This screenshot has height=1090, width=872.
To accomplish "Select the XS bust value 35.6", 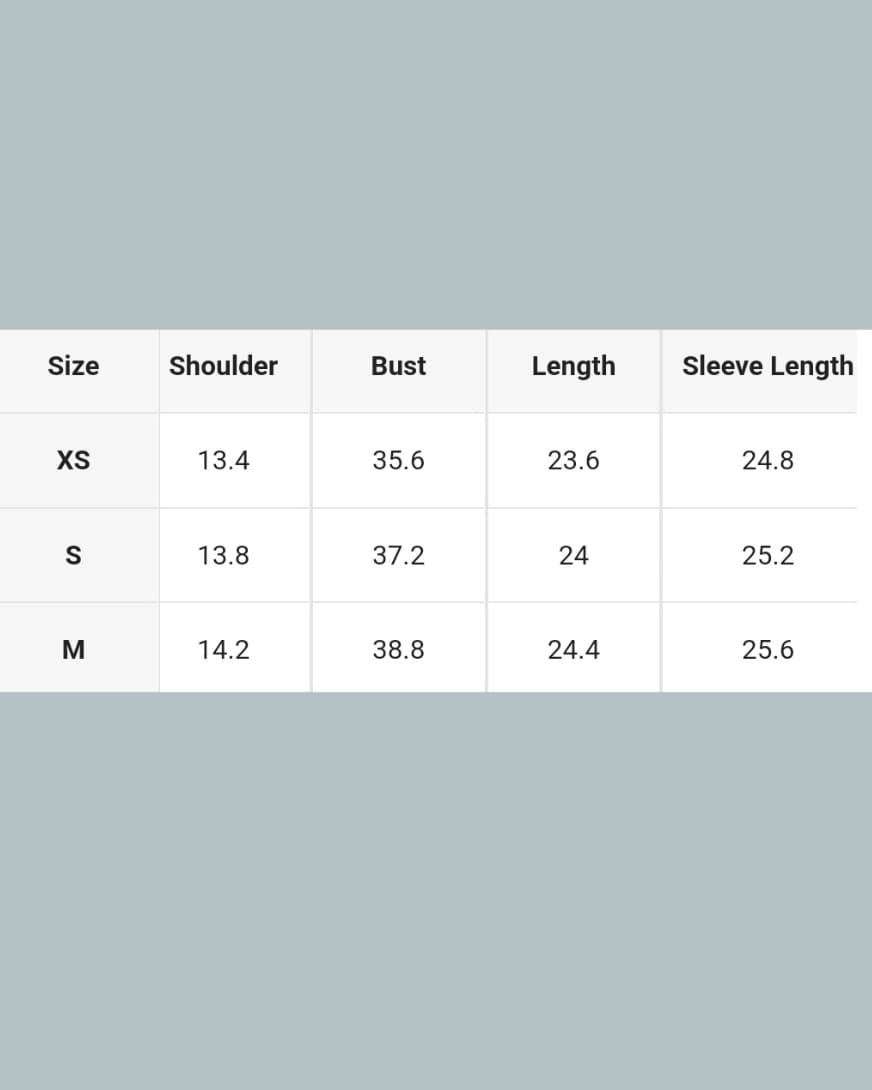I will 398,460.
